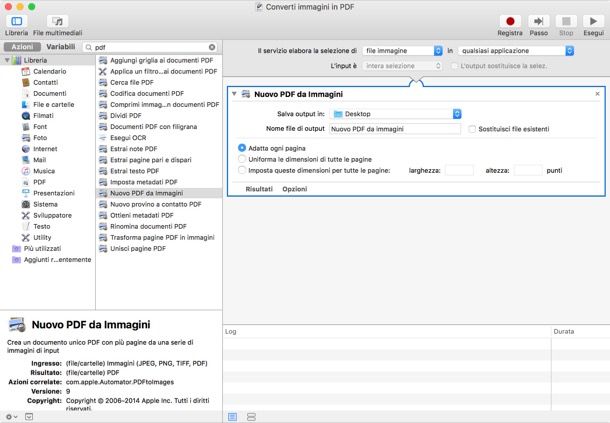This screenshot has height=423, width=610.
Task: Remove Nuovo PDF da Immagini action
Action: coord(597,94)
